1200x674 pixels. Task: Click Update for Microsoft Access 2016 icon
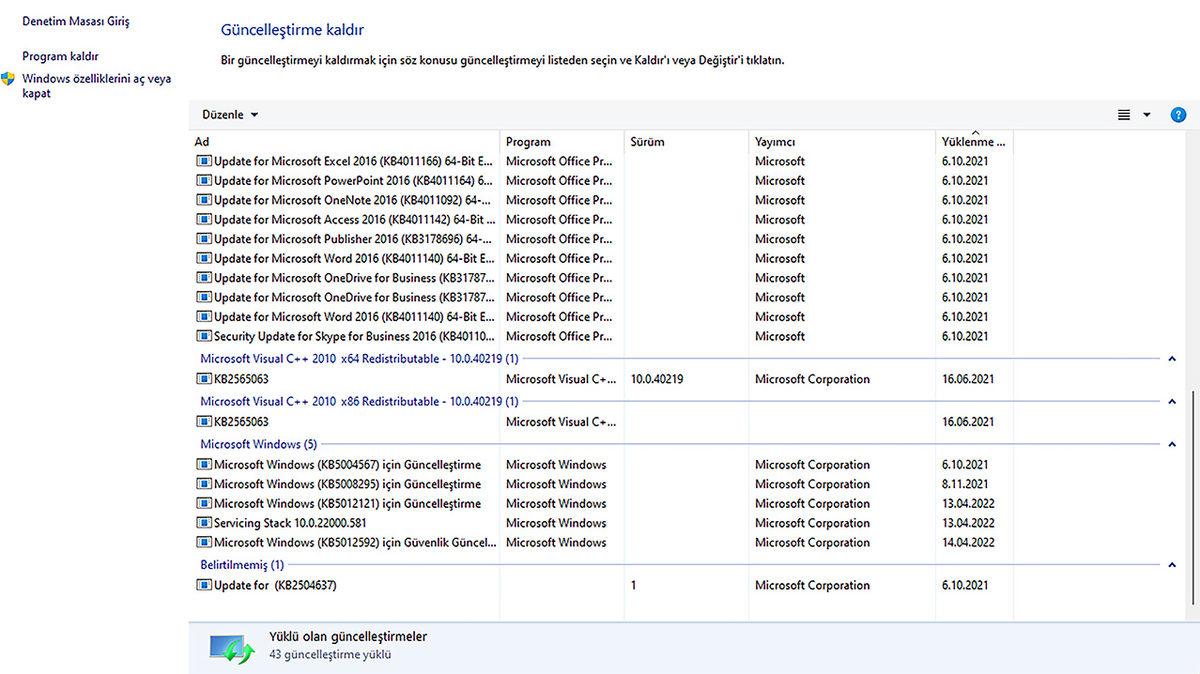(x=203, y=219)
